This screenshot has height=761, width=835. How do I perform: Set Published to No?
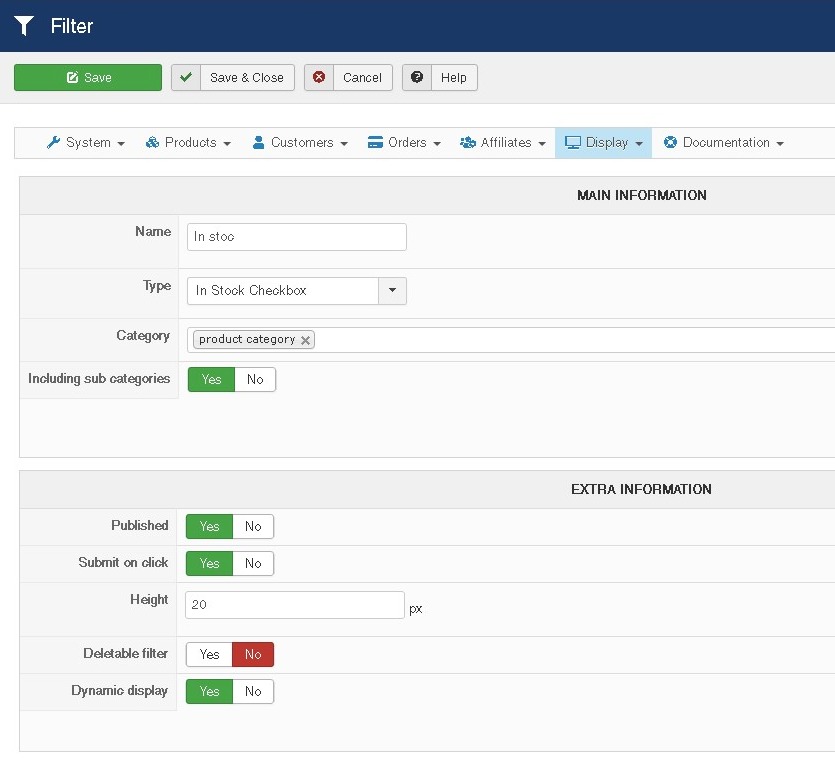(x=253, y=527)
